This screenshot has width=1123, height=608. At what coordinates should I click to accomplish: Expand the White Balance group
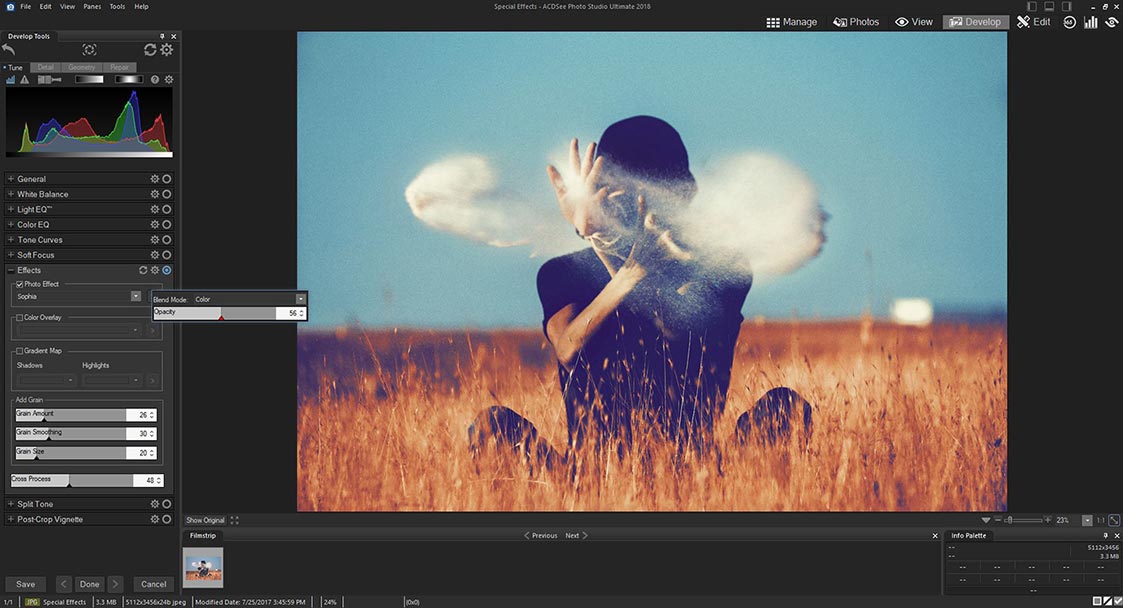(11, 194)
